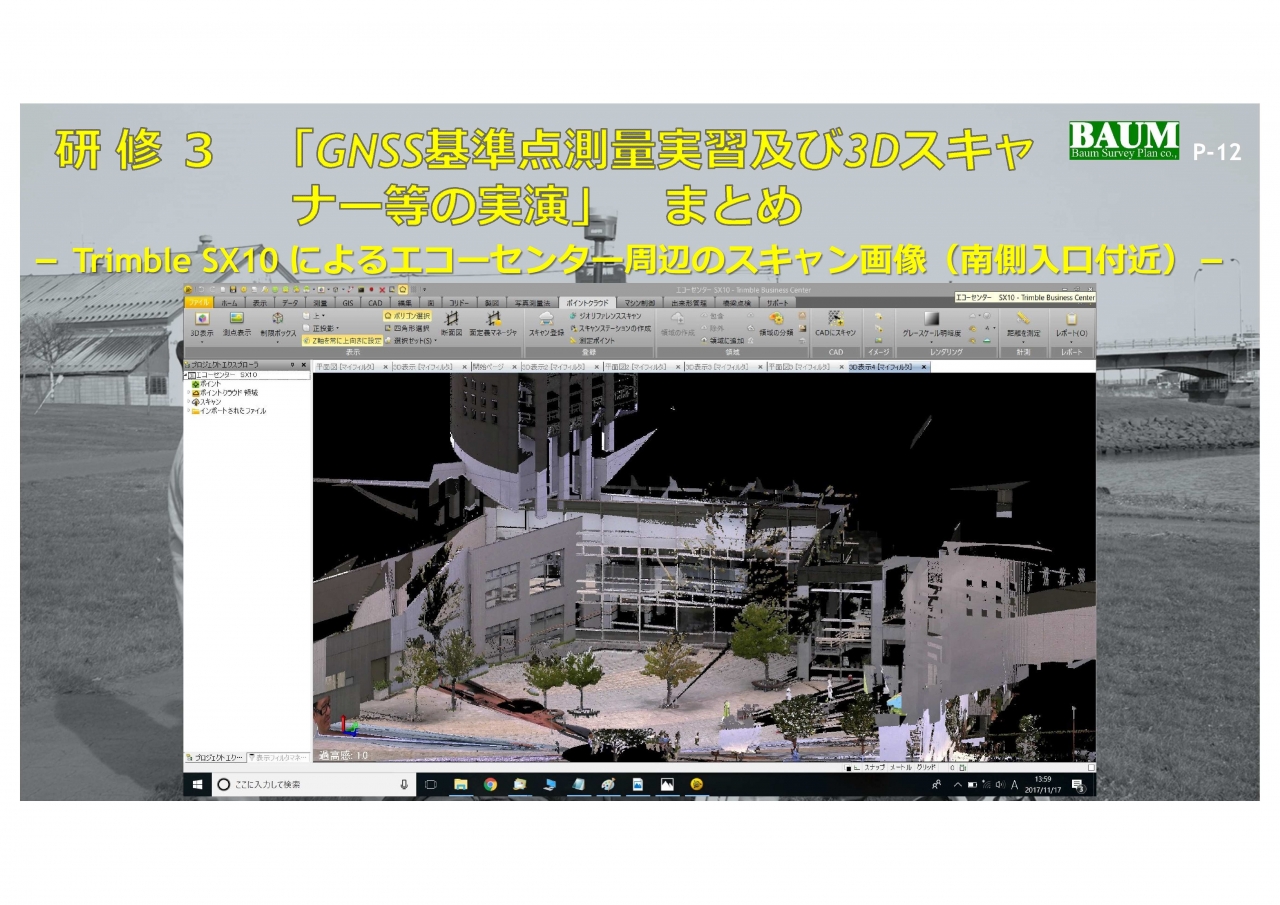
Task: Open the 正投影 projection dropdown
Action: click(322, 327)
